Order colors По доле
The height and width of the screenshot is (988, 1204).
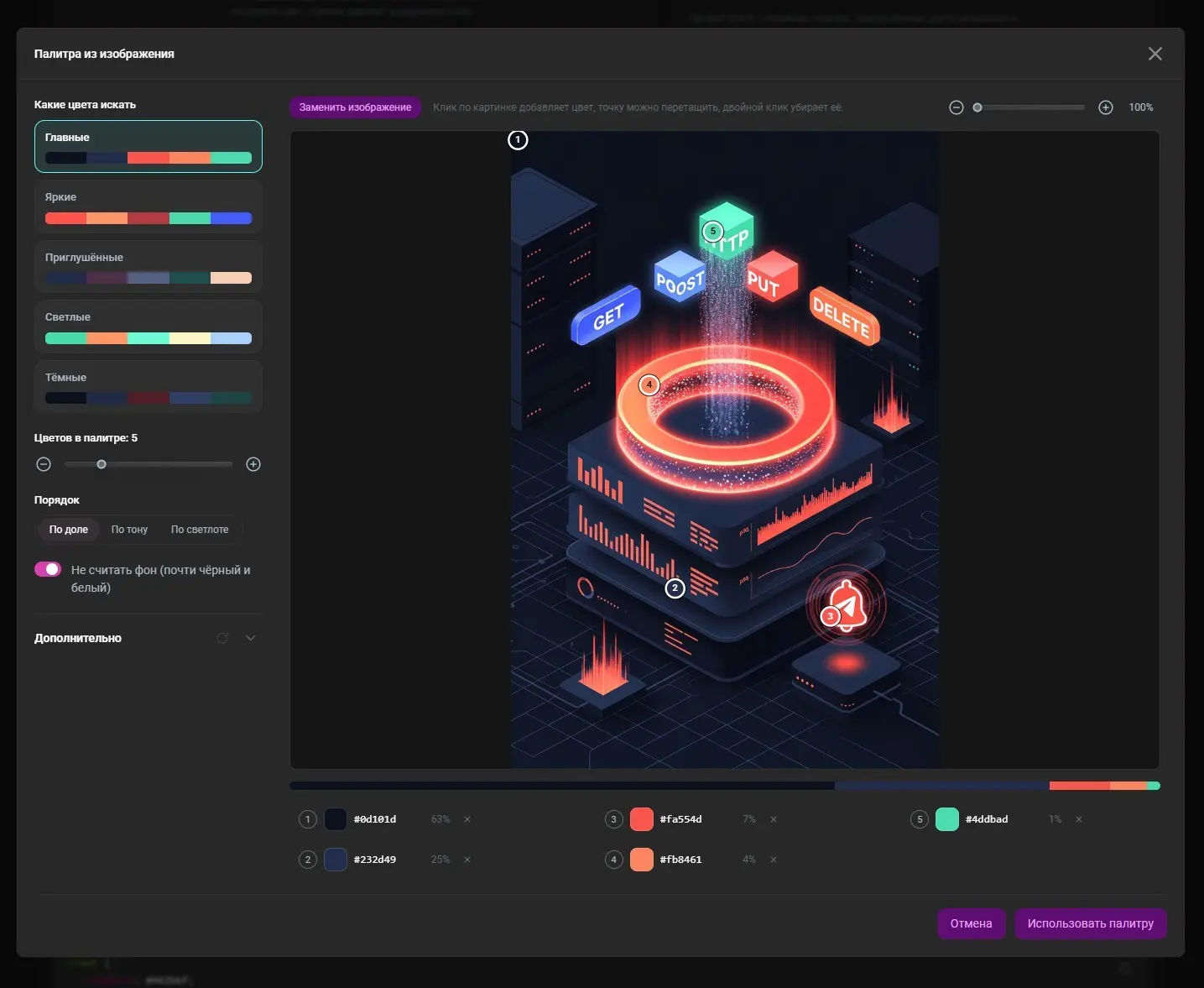[x=69, y=530]
